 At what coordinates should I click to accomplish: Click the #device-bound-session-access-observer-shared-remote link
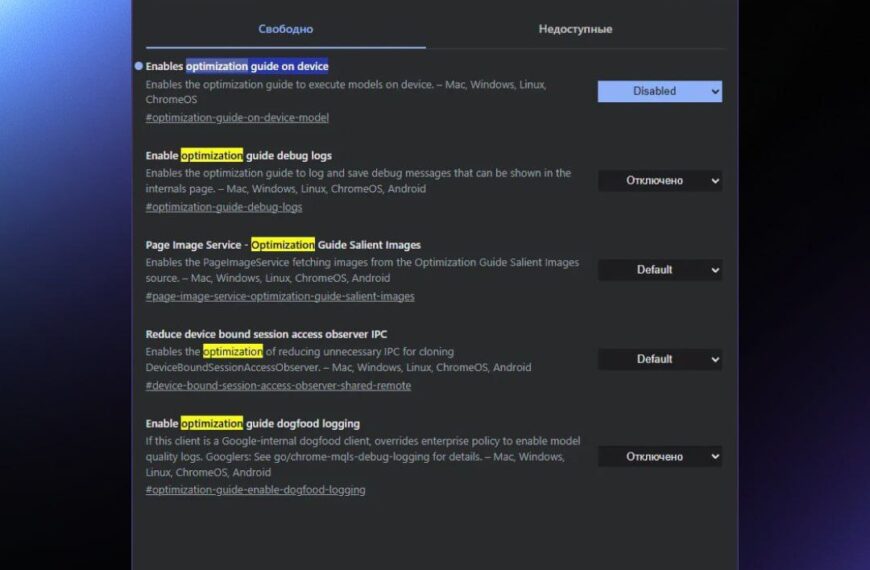pyautogui.click(x=278, y=386)
